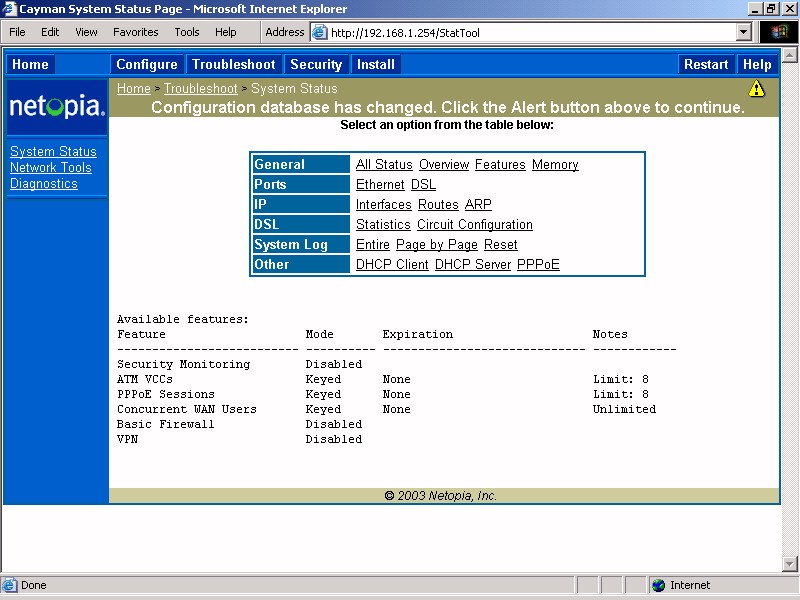Click the Features link
This screenshot has width=800, height=600.
500,165
